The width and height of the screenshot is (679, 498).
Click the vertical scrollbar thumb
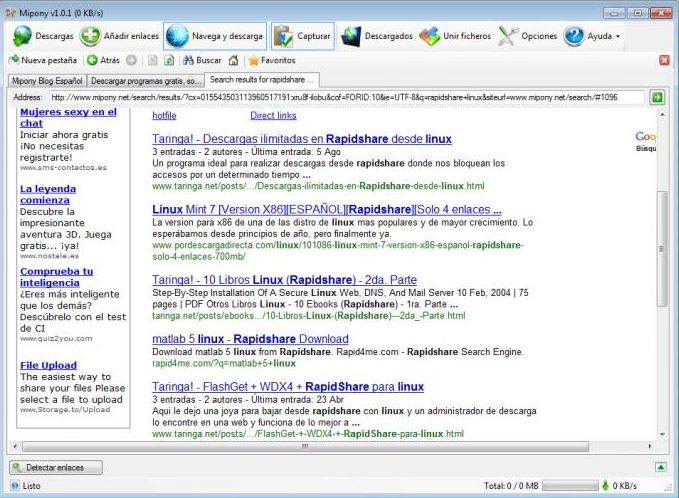coord(662,249)
